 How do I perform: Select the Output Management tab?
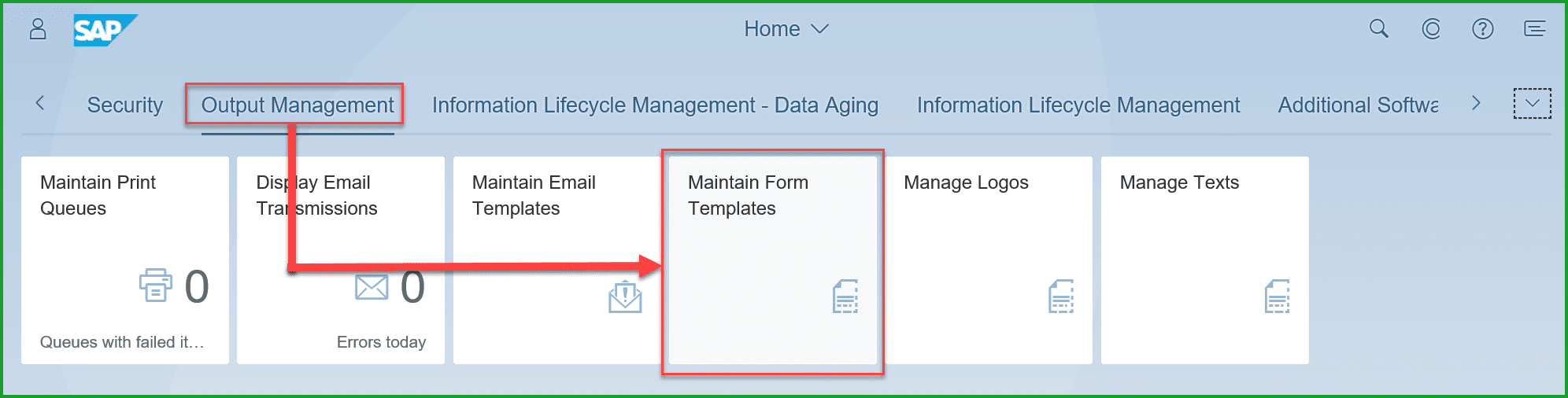coord(297,105)
